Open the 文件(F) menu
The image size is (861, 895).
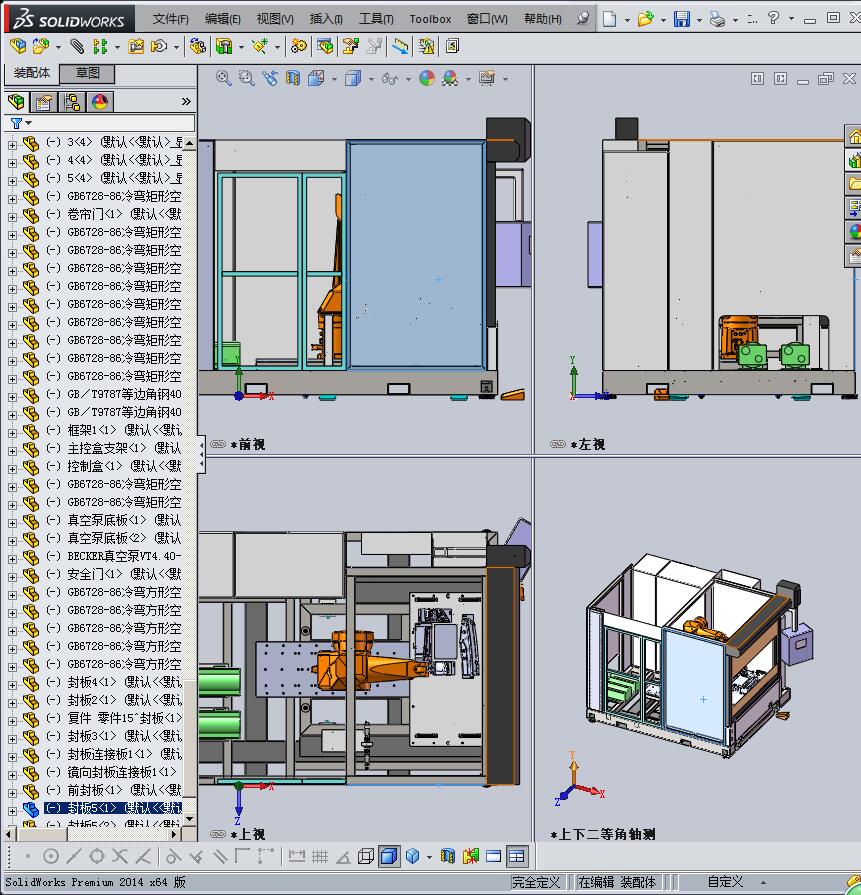click(171, 19)
